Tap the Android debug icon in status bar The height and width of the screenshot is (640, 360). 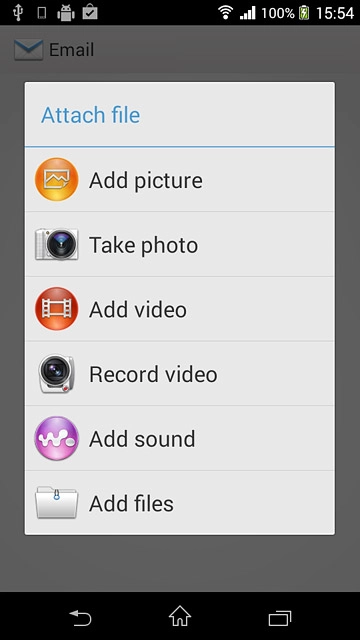tap(66, 13)
